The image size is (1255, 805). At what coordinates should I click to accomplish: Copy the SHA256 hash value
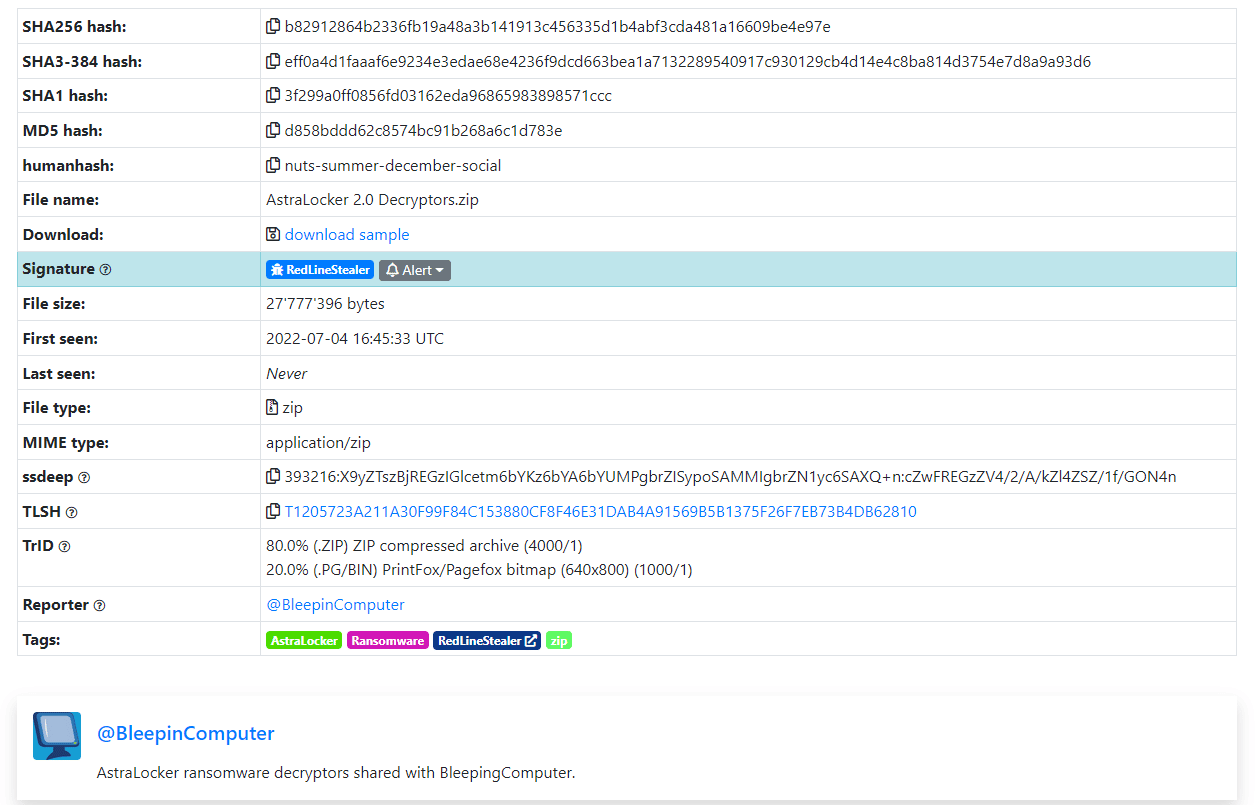(x=273, y=27)
